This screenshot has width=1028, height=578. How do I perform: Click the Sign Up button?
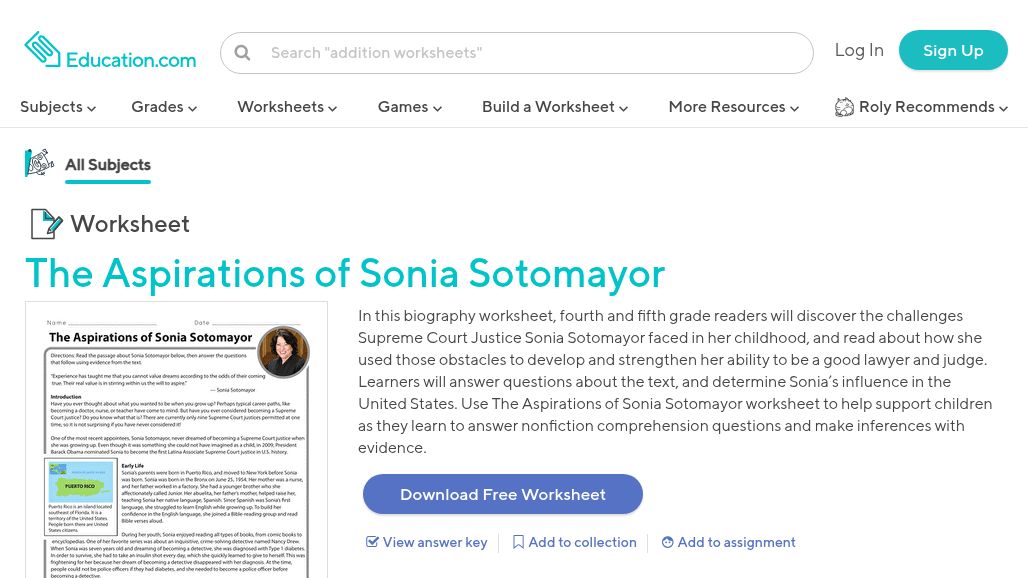[x=953, y=50]
